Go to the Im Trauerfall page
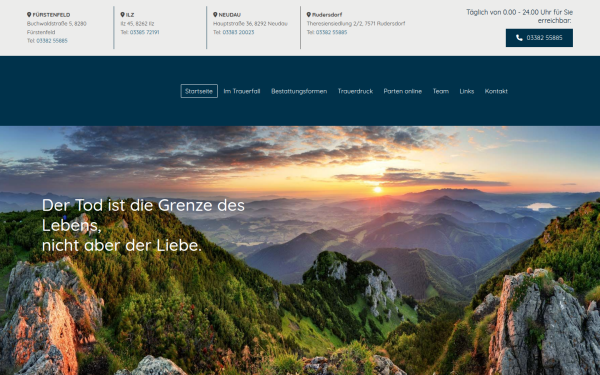 tap(242, 91)
